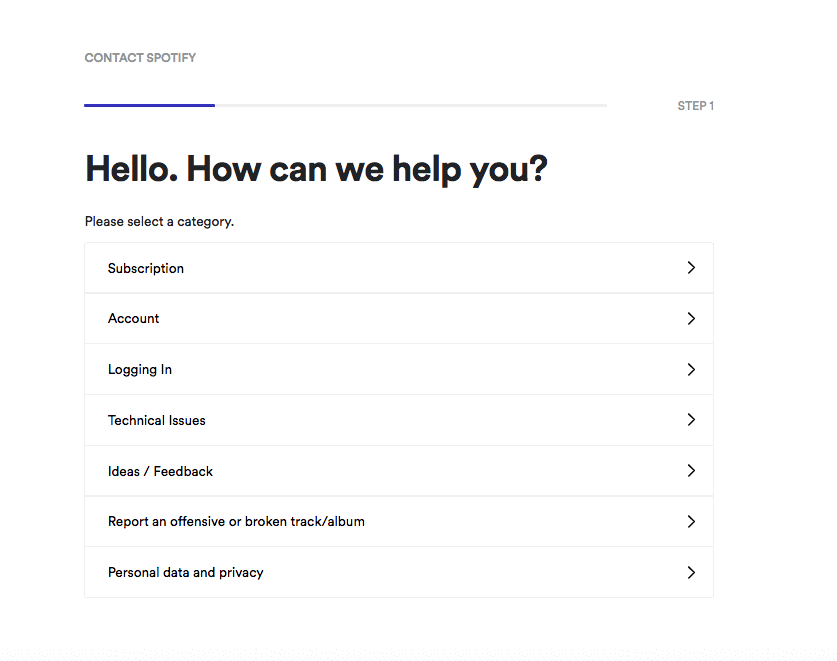Click the chevron beside Logging In
The width and height of the screenshot is (837, 661).
[691, 369]
